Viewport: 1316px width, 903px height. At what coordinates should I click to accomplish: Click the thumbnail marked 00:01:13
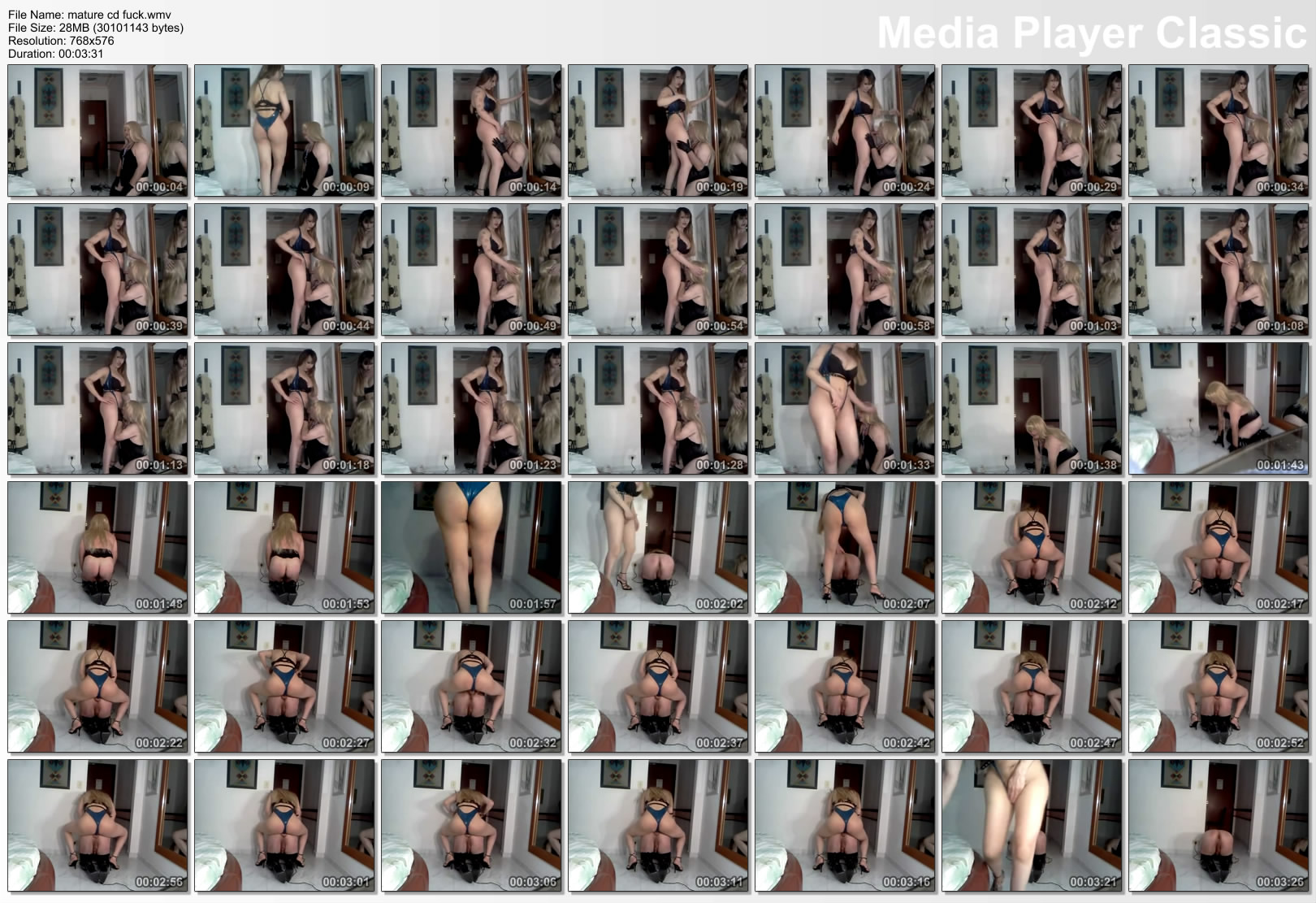(x=97, y=409)
